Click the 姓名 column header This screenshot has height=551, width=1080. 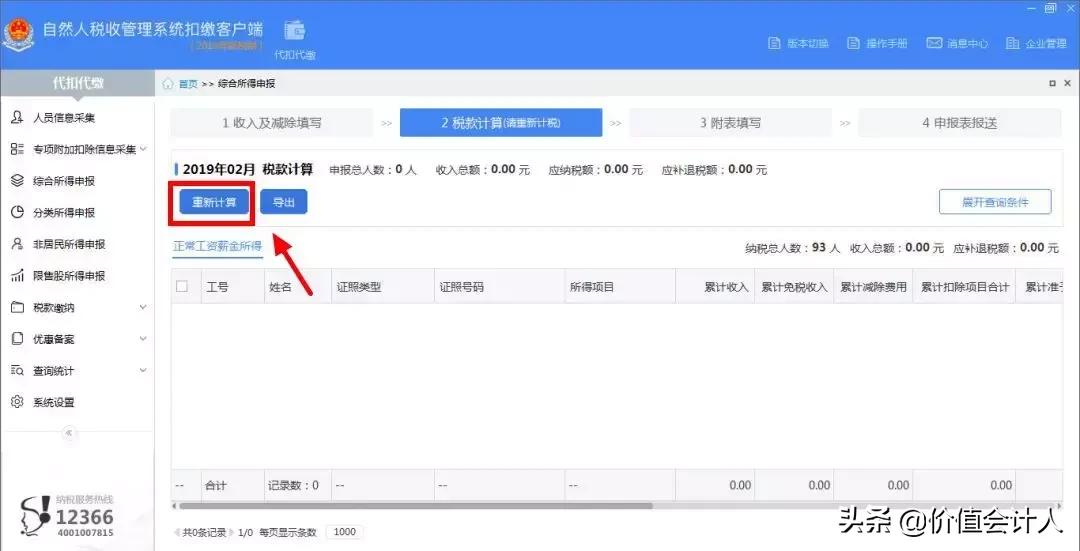[298, 287]
